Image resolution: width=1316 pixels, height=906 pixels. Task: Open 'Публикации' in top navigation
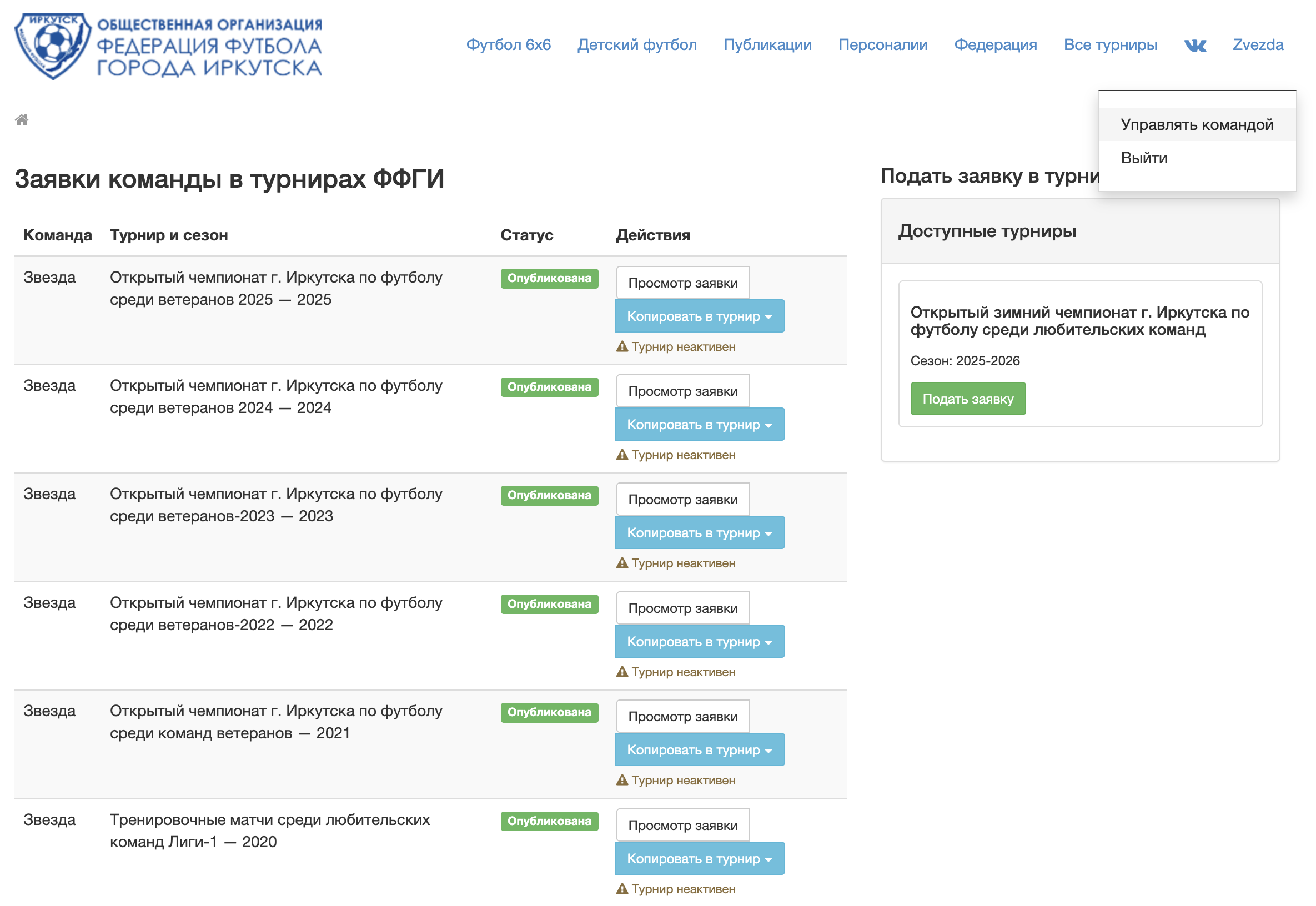(767, 45)
